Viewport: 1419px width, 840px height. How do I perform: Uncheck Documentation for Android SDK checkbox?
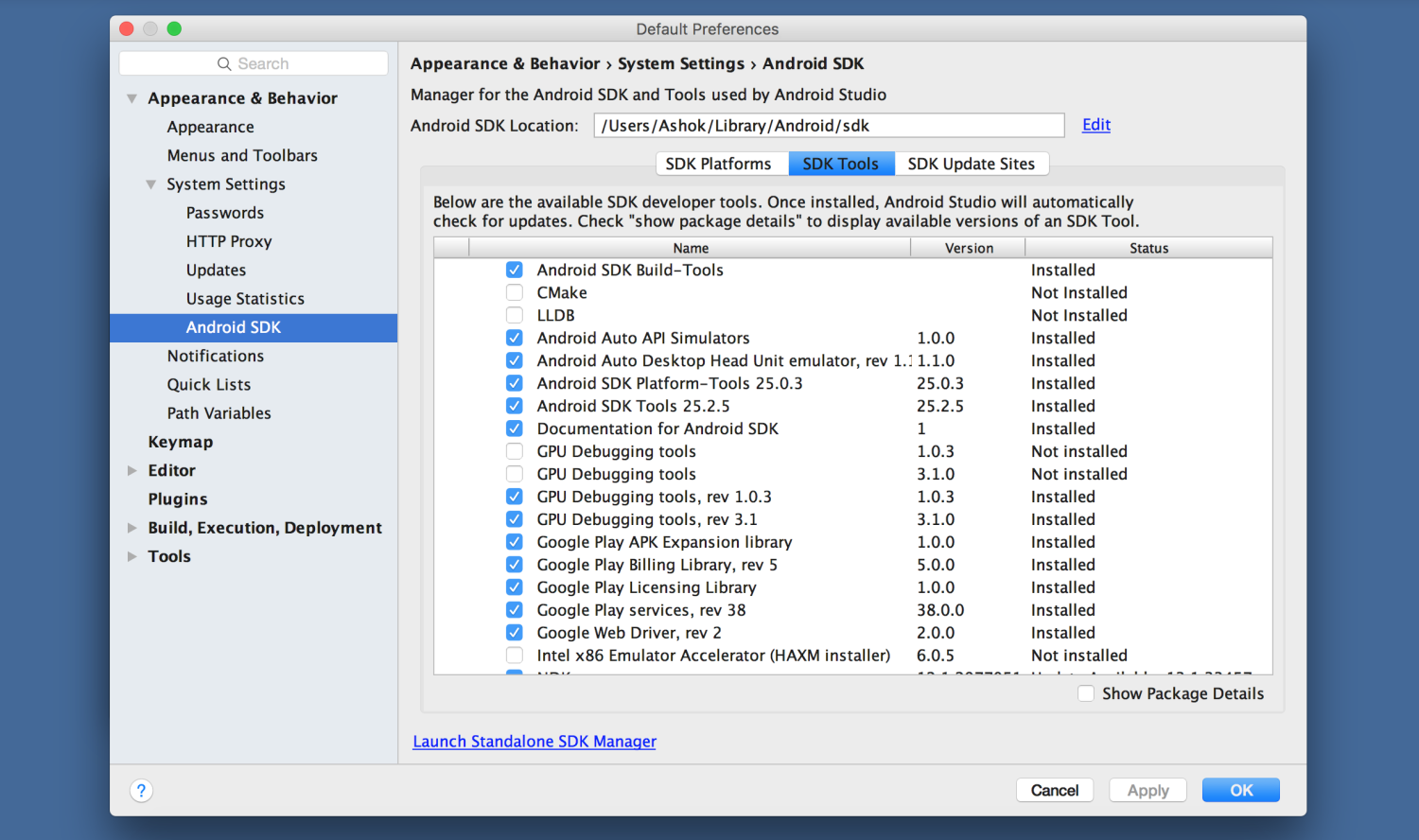515,429
